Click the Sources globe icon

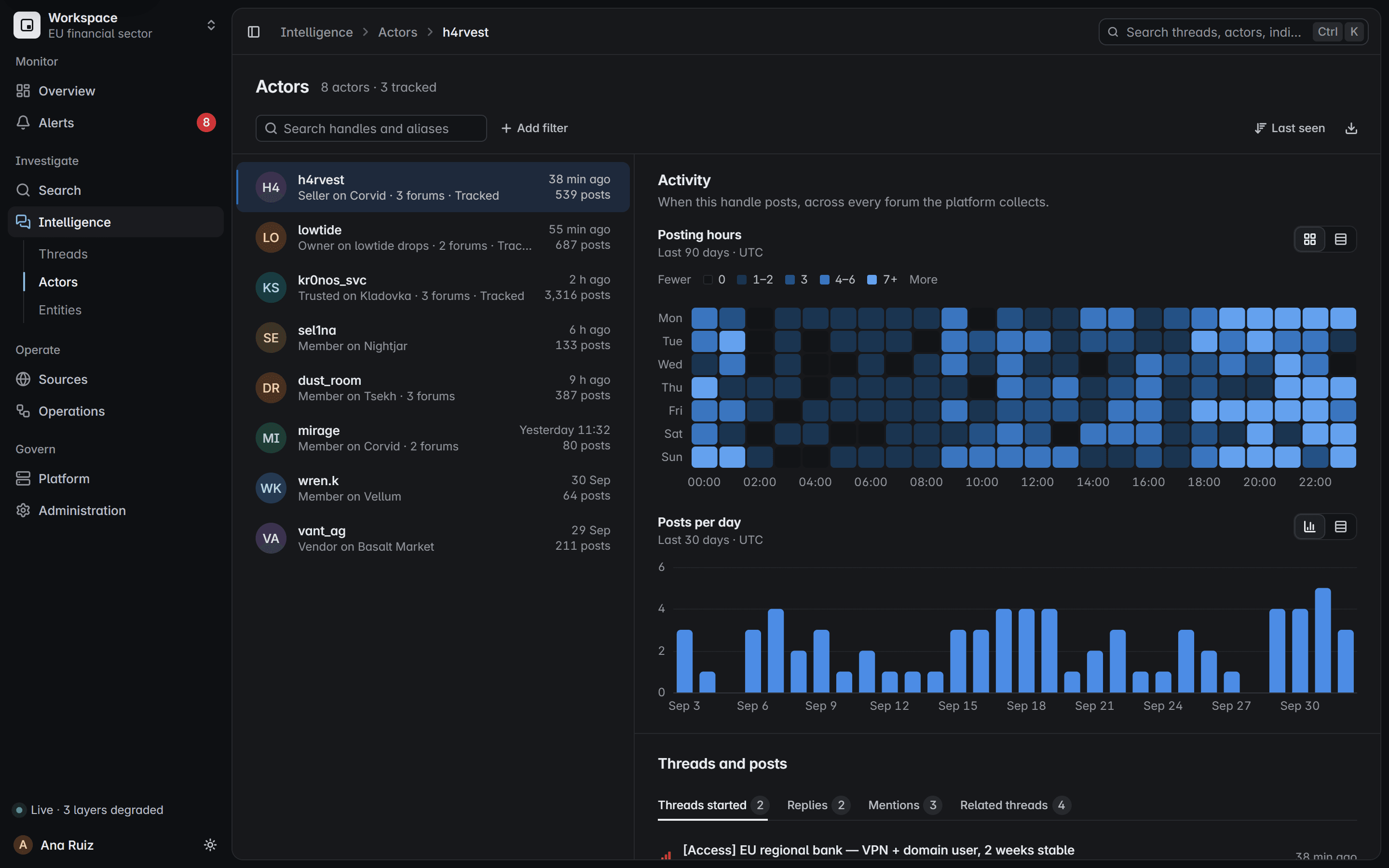coord(23,379)
